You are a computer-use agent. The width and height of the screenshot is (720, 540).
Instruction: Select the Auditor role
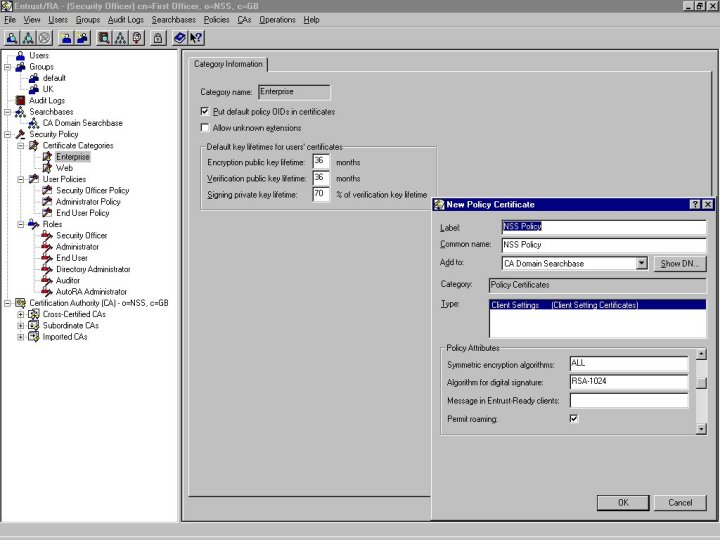pyautogui.click(x=68, y=281)
